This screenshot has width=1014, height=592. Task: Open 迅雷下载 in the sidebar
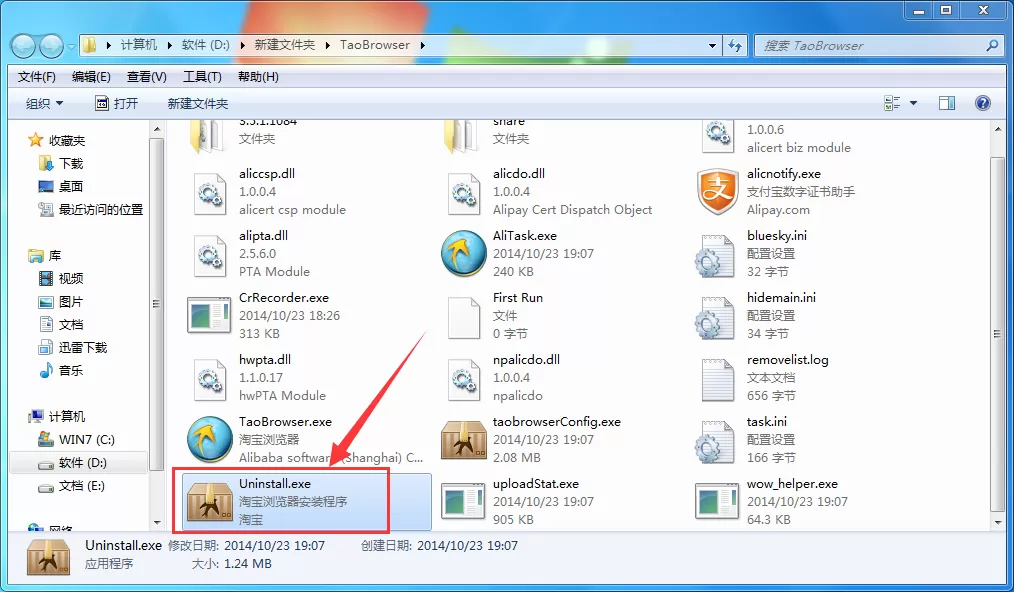pyautogui.click(x=83, y=347)
